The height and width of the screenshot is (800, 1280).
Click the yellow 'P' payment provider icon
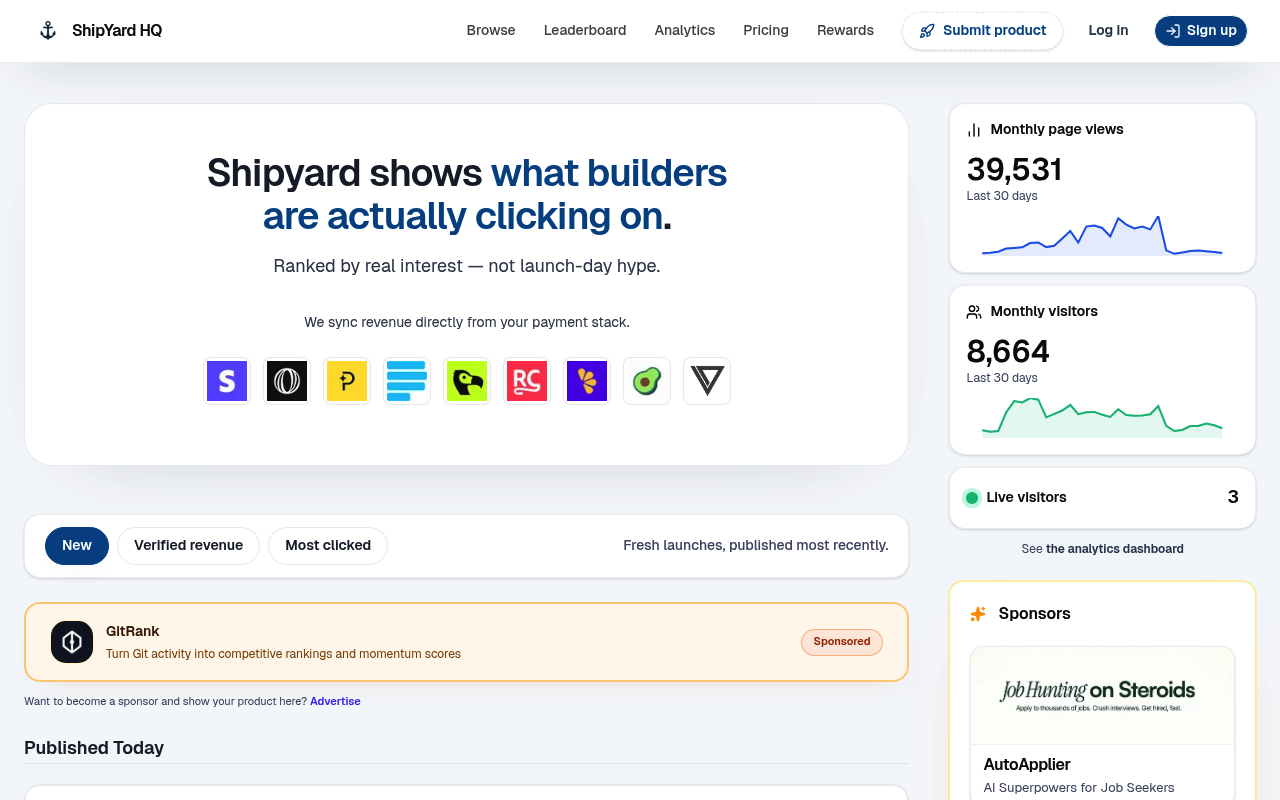(x=347, y=381)
